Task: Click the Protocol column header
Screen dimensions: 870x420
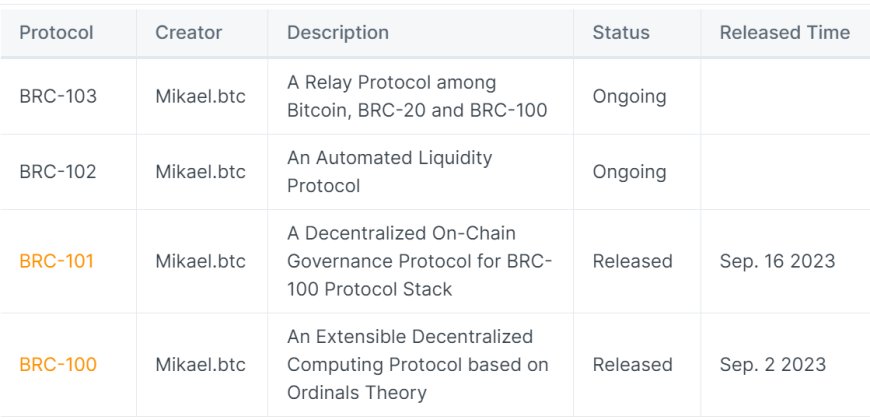Action: coord(56,33)
